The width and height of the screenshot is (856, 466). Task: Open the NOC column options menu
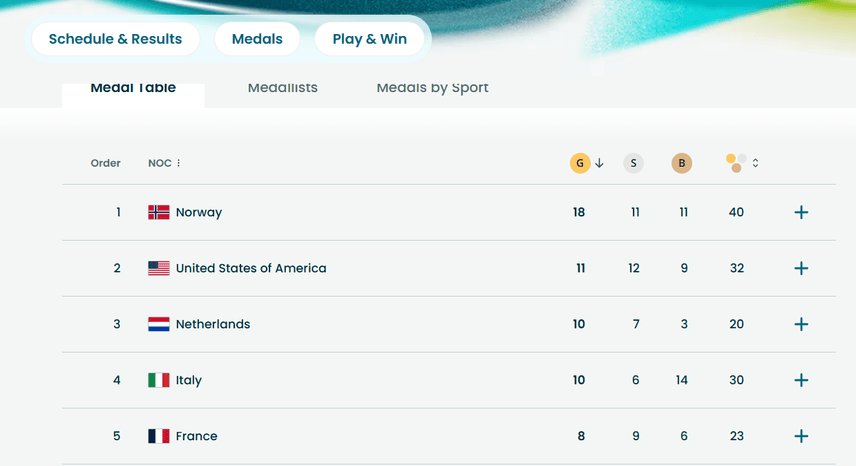click(179, 163)
